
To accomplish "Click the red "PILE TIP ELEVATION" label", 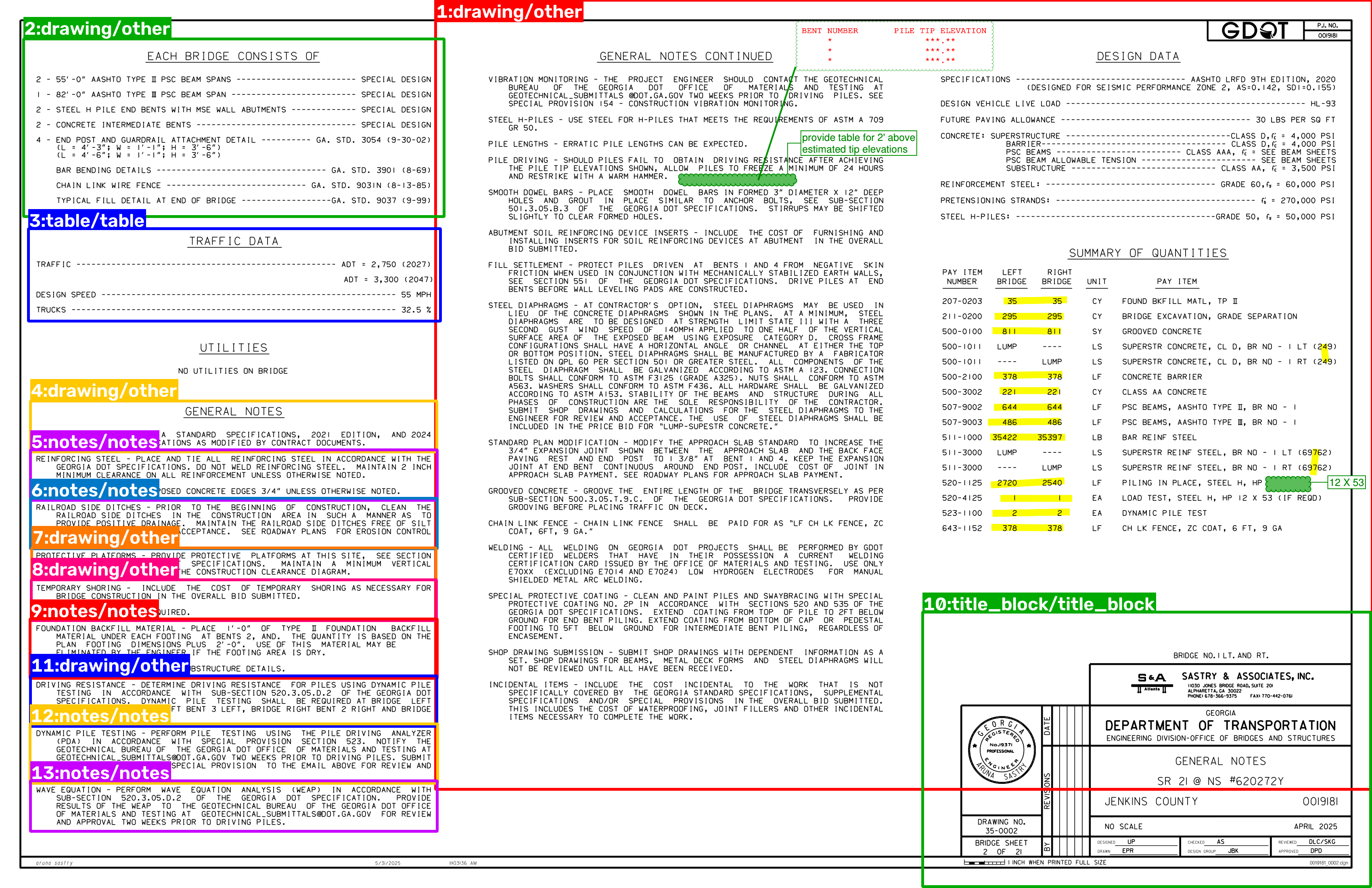I will [940, 31].
